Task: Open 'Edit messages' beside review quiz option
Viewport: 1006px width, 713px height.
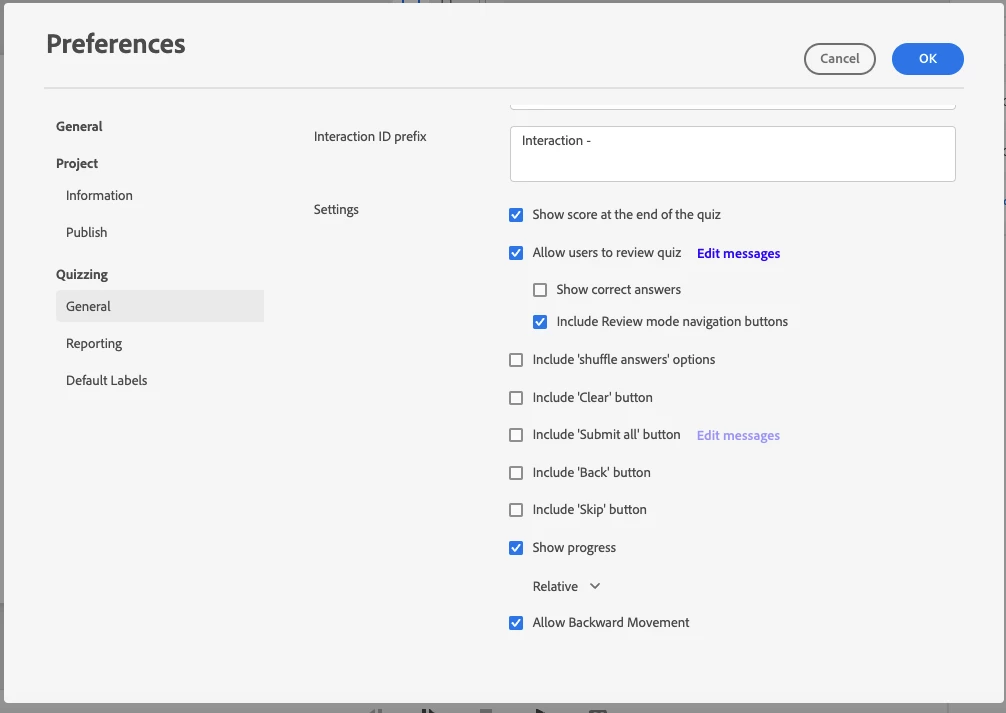Action: [x=738, y=254]
